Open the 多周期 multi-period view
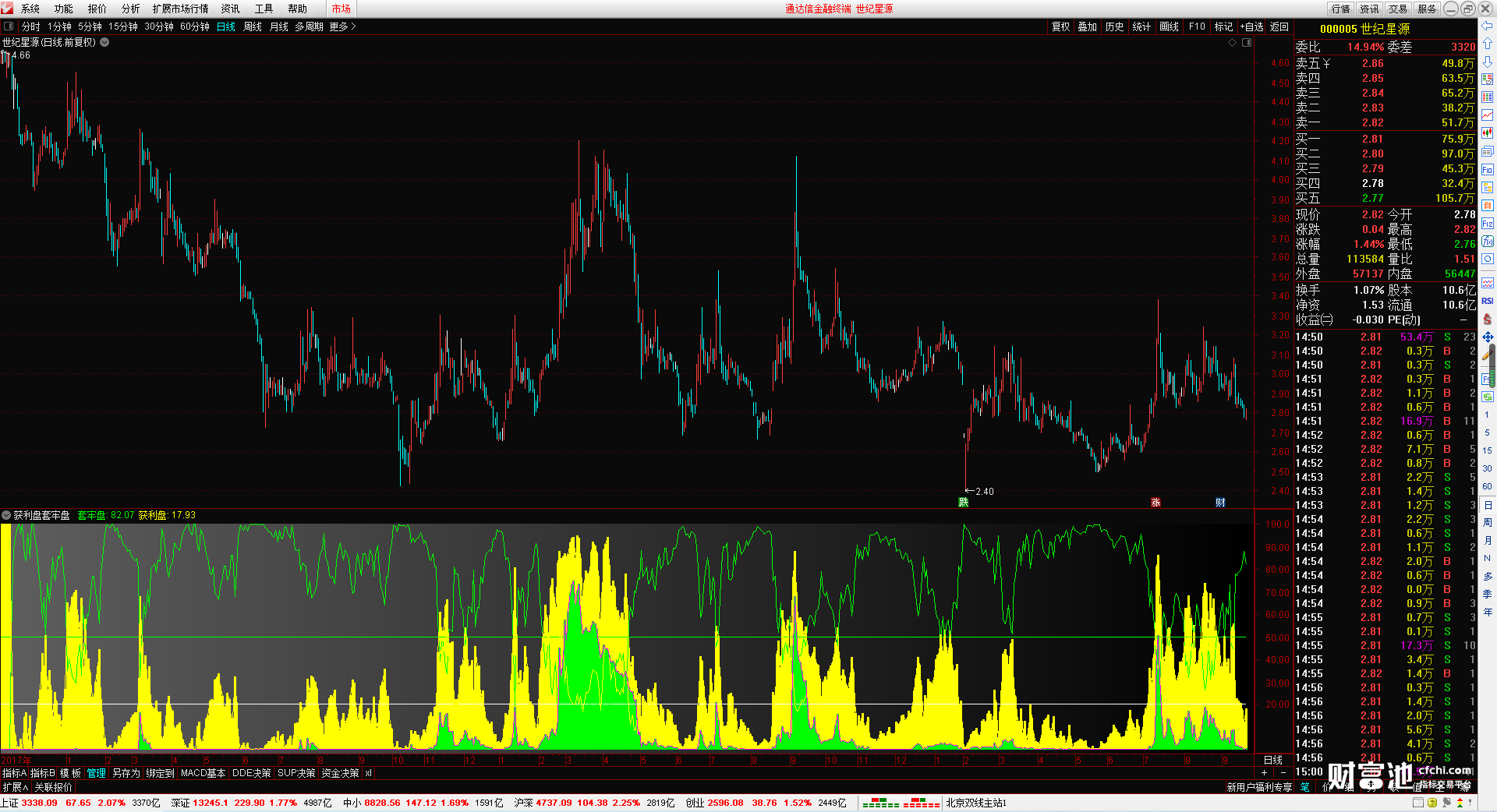 coord(309,26)
